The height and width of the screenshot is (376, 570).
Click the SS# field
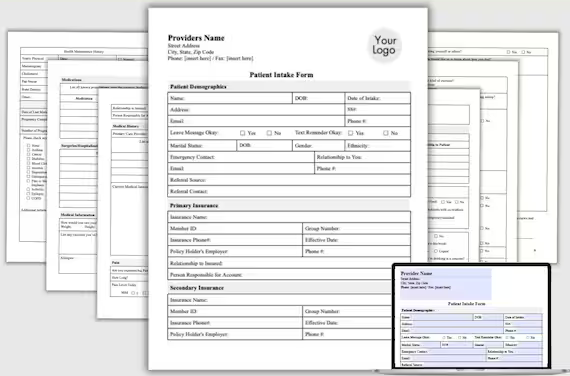pyautogui.click(x=378, y=109)
